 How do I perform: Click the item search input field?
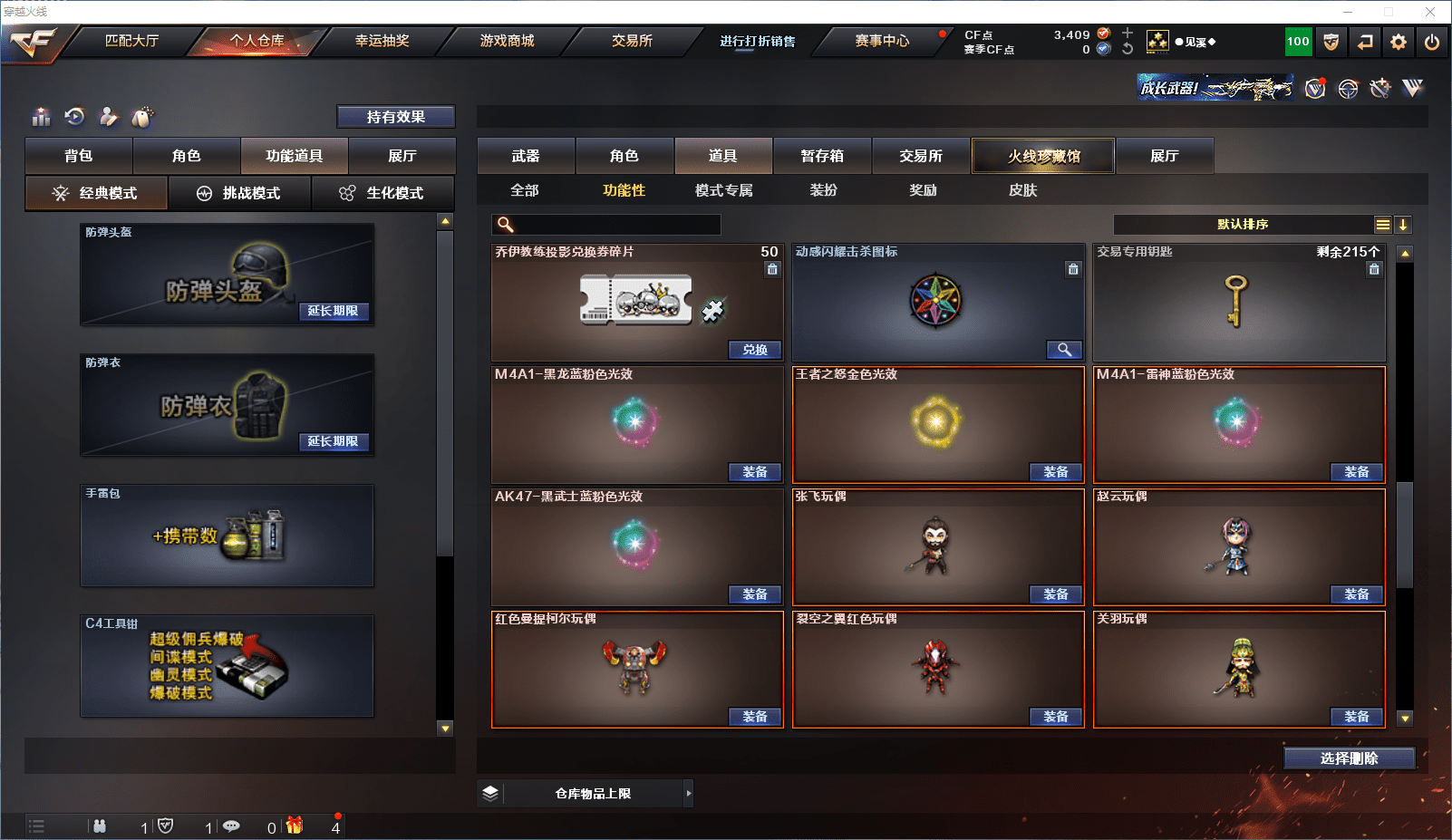point(606,225)
